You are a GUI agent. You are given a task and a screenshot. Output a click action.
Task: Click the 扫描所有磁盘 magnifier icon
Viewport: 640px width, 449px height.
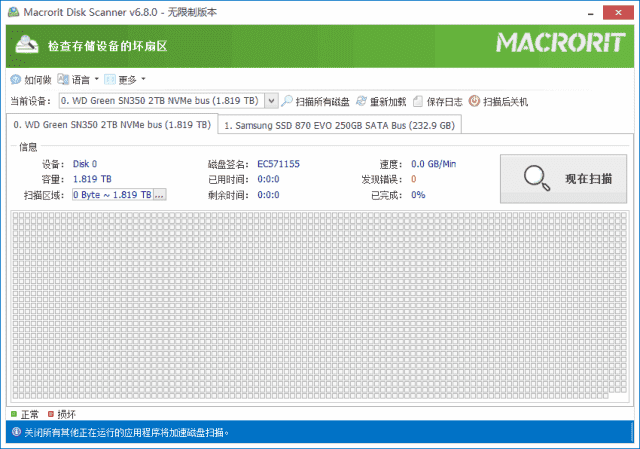287,101
